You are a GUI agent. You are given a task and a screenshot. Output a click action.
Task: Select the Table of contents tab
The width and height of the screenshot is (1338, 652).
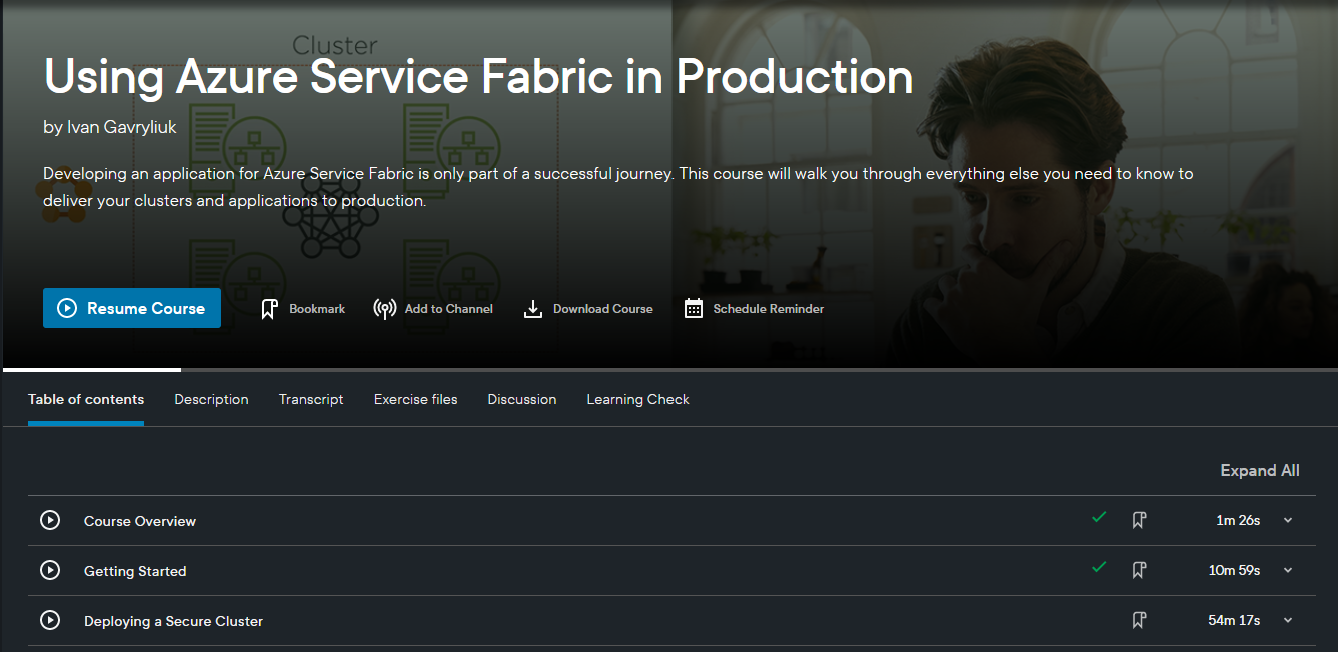86,399
